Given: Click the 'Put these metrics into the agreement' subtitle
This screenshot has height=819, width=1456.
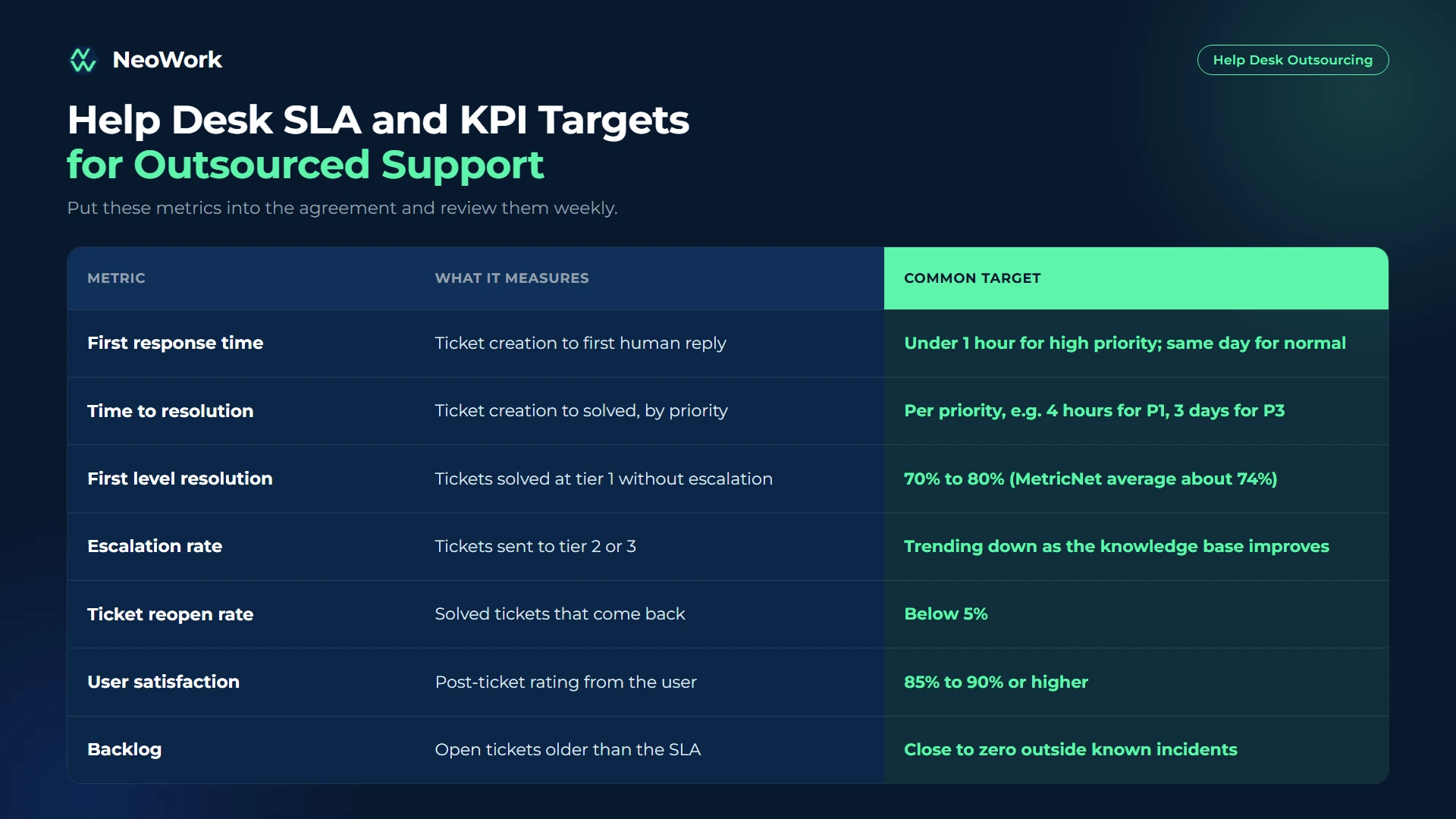Looking at the screenshot, I should click(x=342, y=208).
